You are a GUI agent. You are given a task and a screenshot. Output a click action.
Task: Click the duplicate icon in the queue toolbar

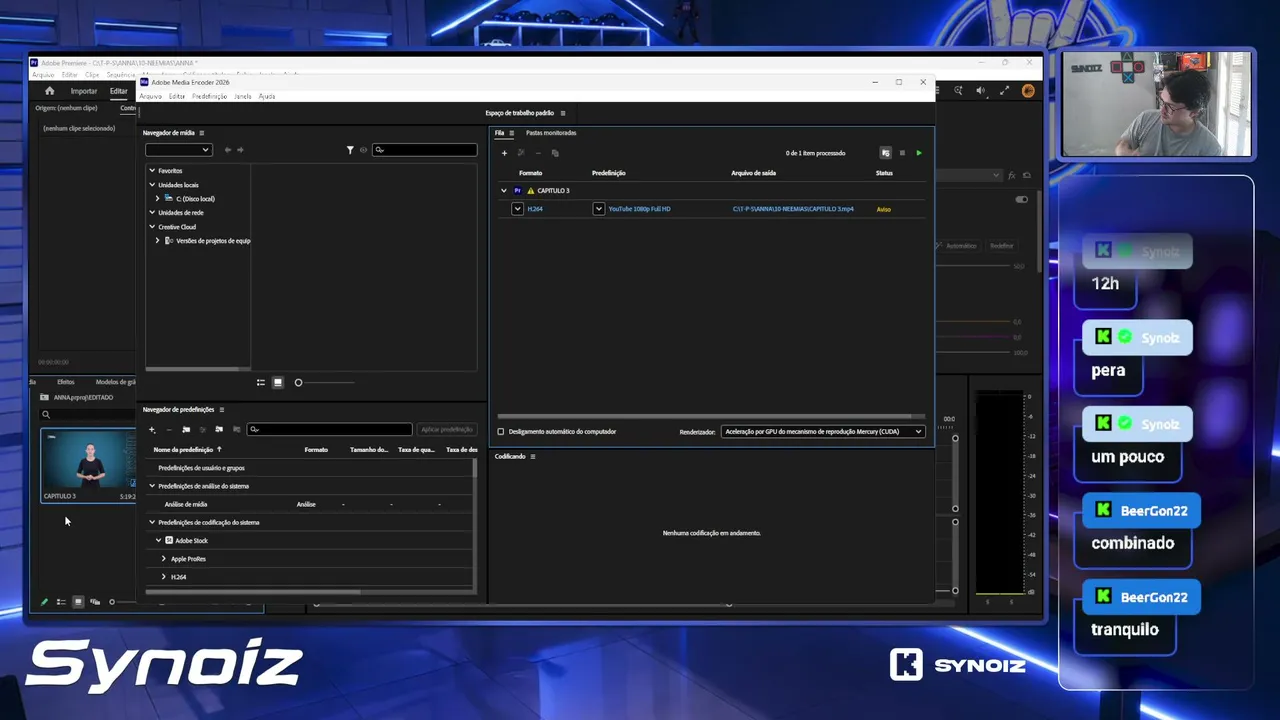pos(555,153)
